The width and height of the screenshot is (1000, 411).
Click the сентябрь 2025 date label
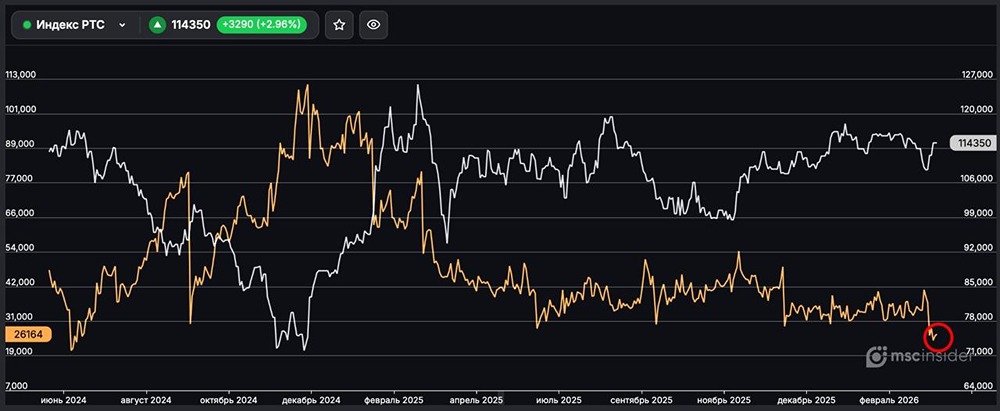coord(642,399)
